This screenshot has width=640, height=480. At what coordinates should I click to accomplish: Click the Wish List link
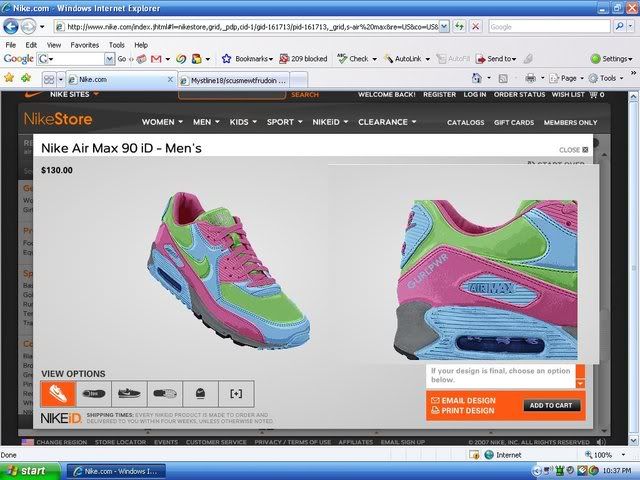pos(568,95)
